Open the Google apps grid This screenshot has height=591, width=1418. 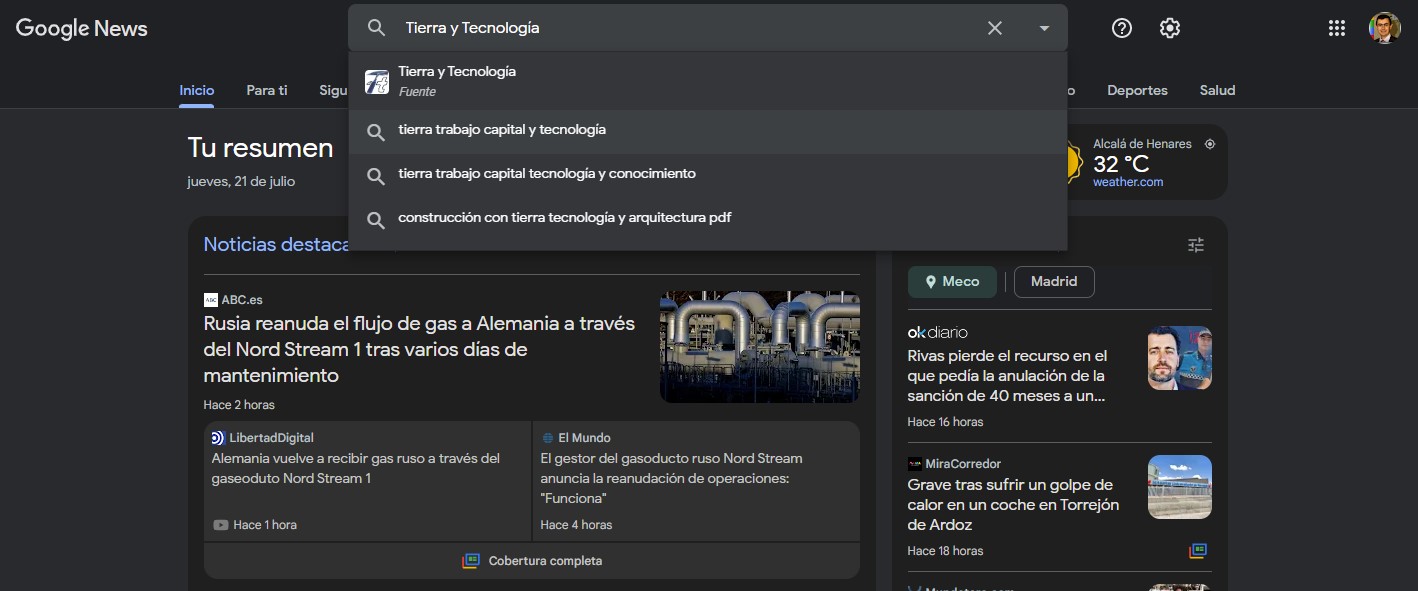[1337, 28]
